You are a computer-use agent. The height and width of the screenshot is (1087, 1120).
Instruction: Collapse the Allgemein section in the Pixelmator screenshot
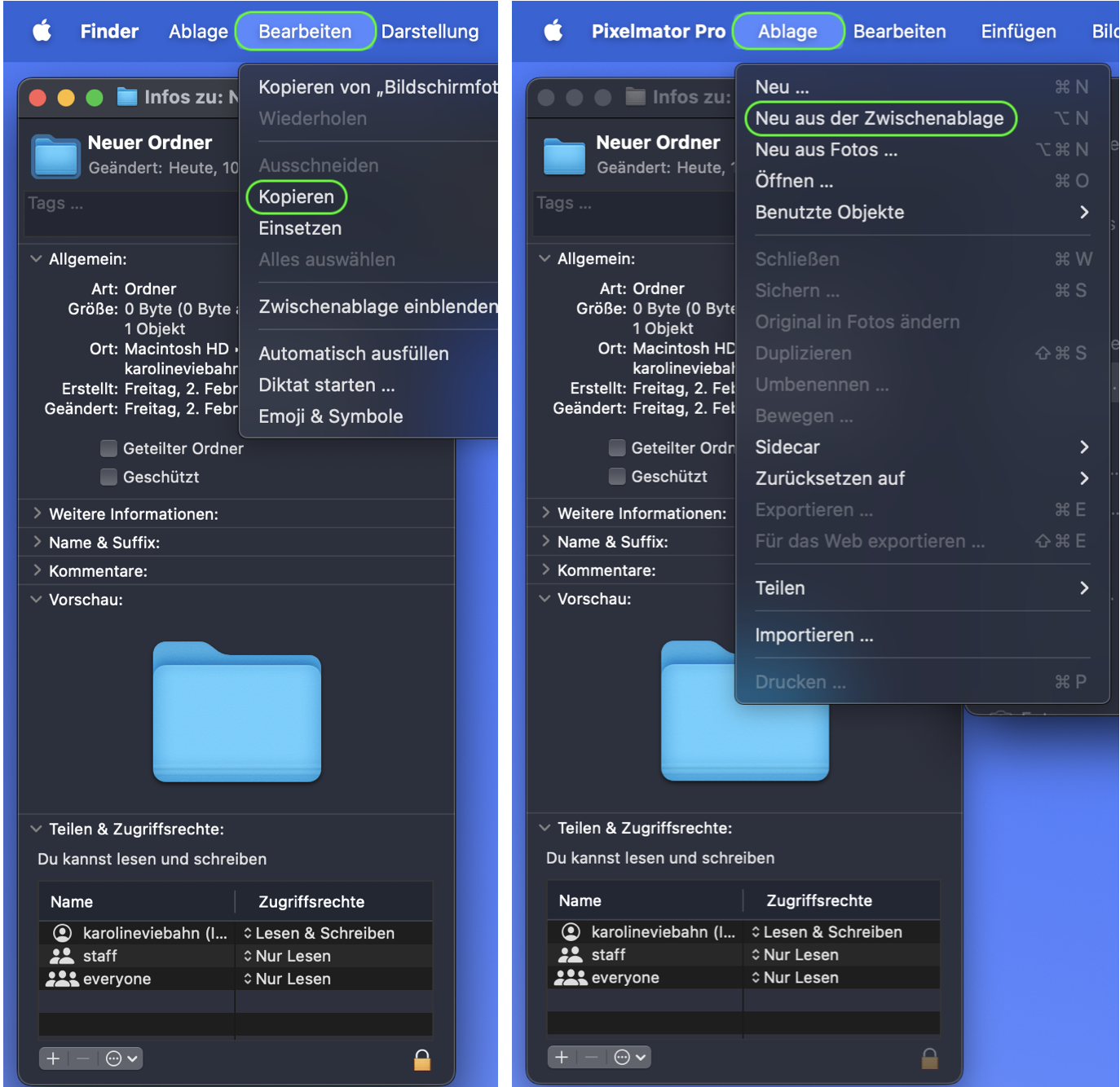[545, 258]
